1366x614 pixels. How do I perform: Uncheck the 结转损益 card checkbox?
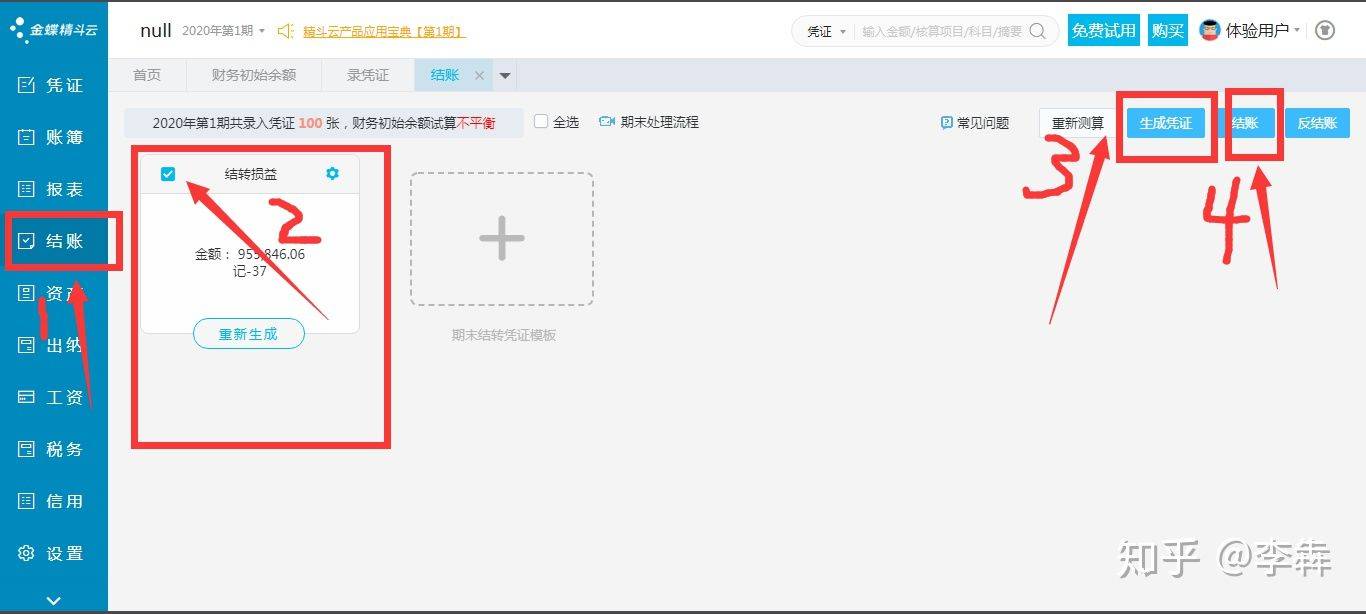(168, 174)
